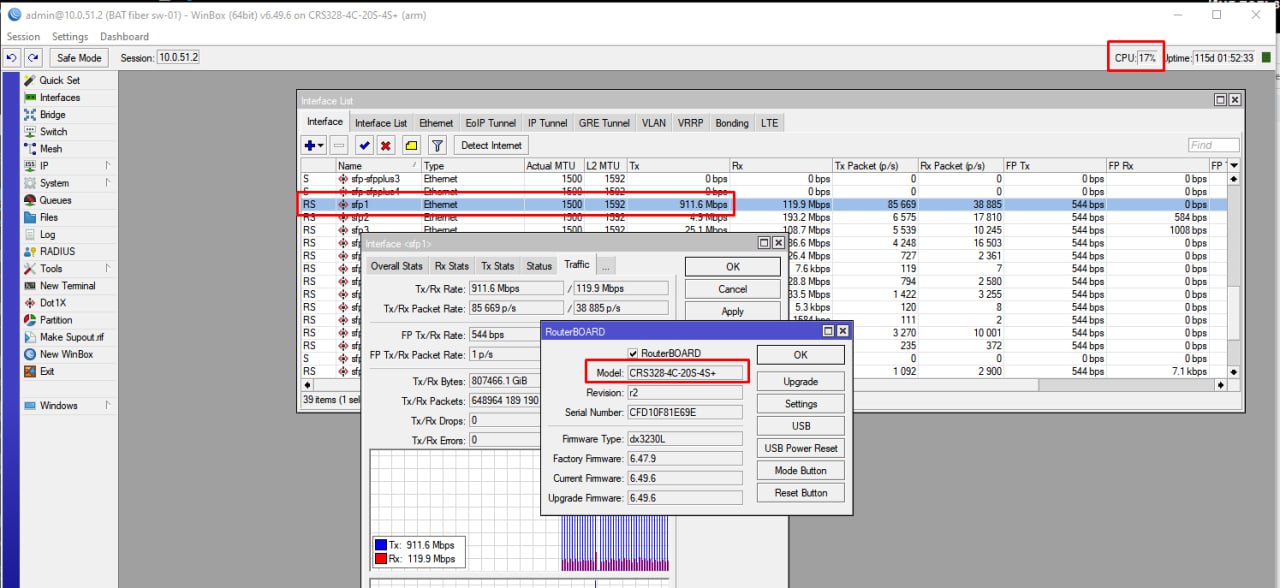Screen dimensions: 1280x588
Task: Click the Undo arrow icon
Action: pyautogui.click(x=13, y=58)
